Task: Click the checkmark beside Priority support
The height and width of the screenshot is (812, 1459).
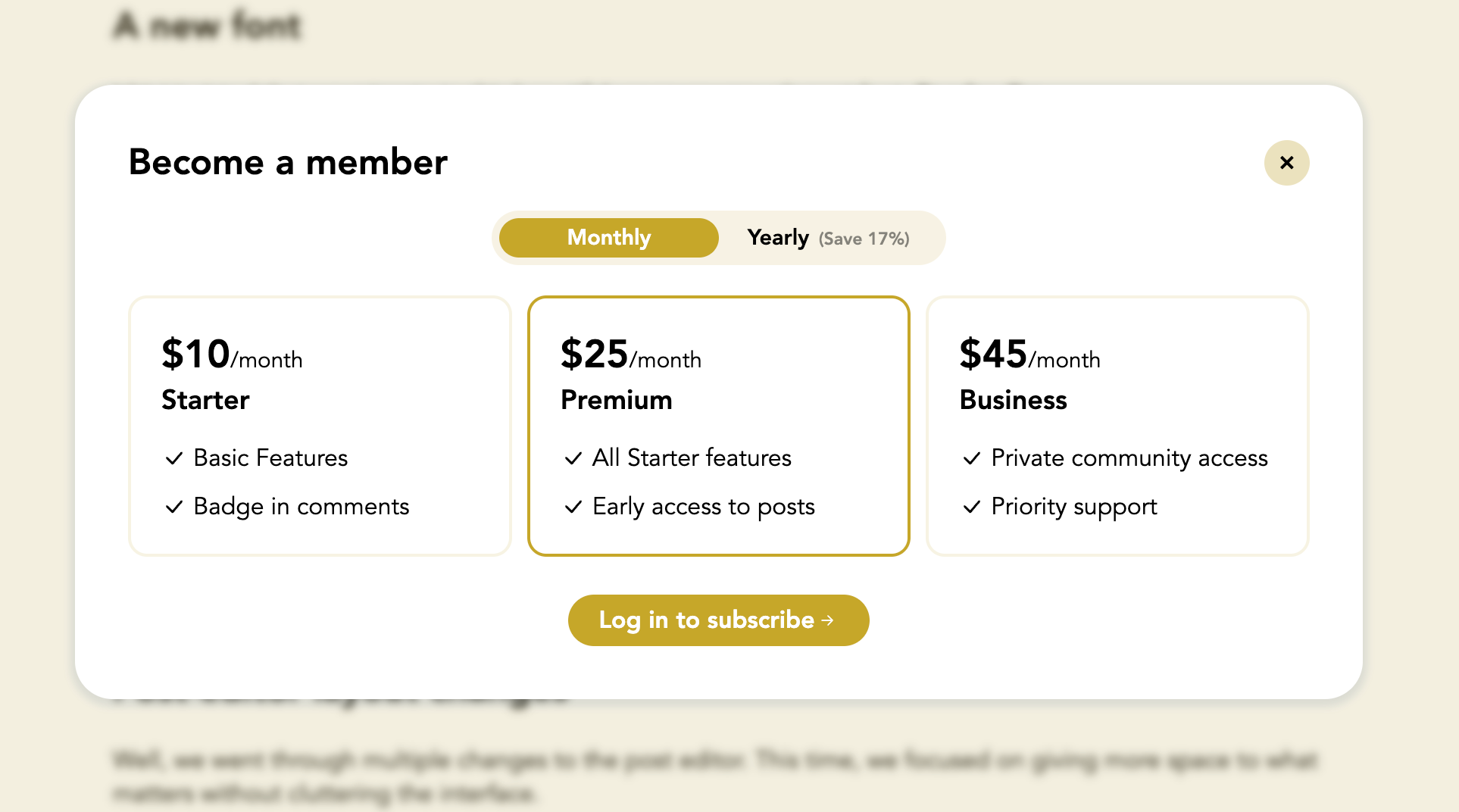Action: point(972,507)
